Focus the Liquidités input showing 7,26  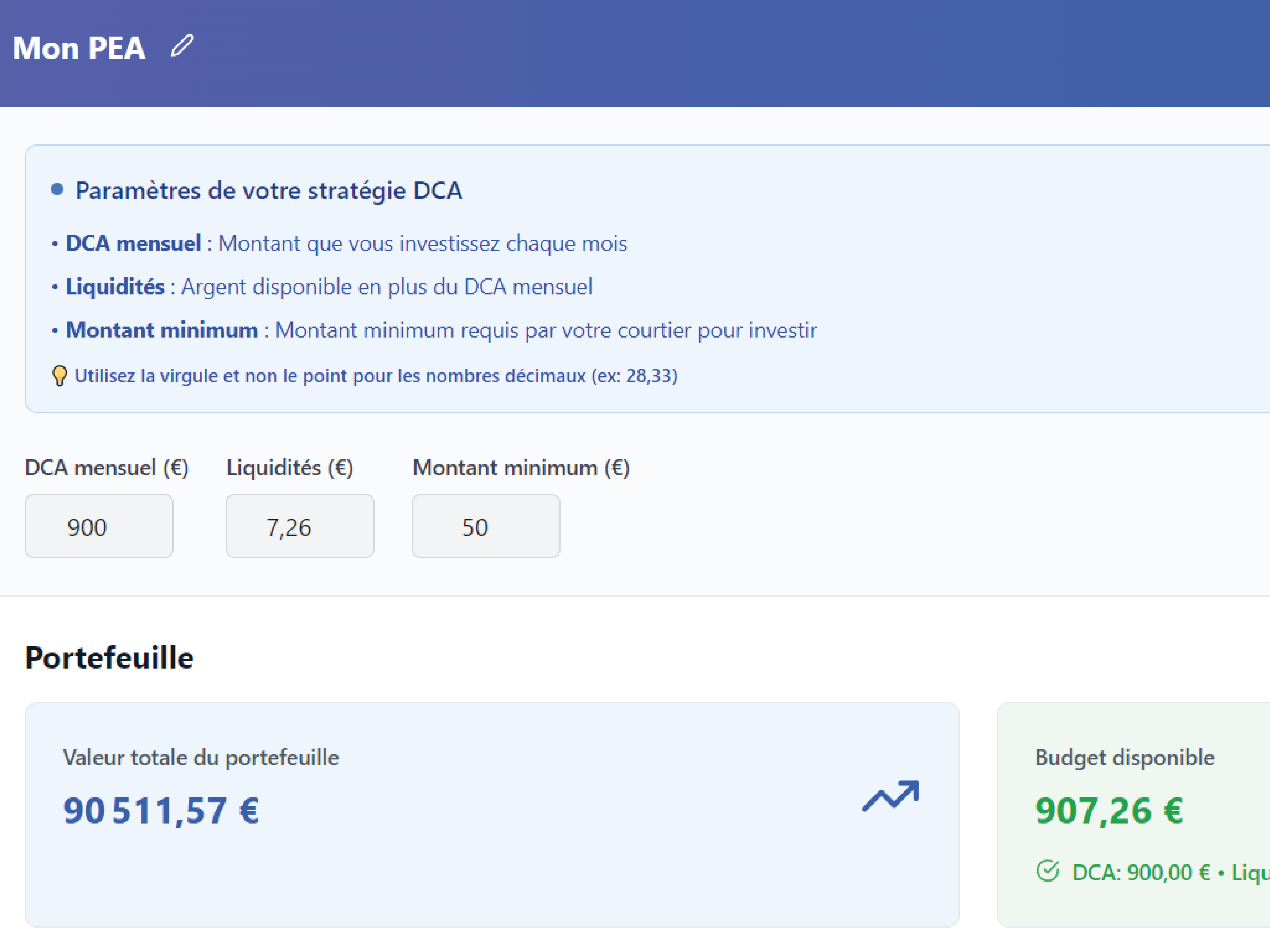[x=300, y=526]
